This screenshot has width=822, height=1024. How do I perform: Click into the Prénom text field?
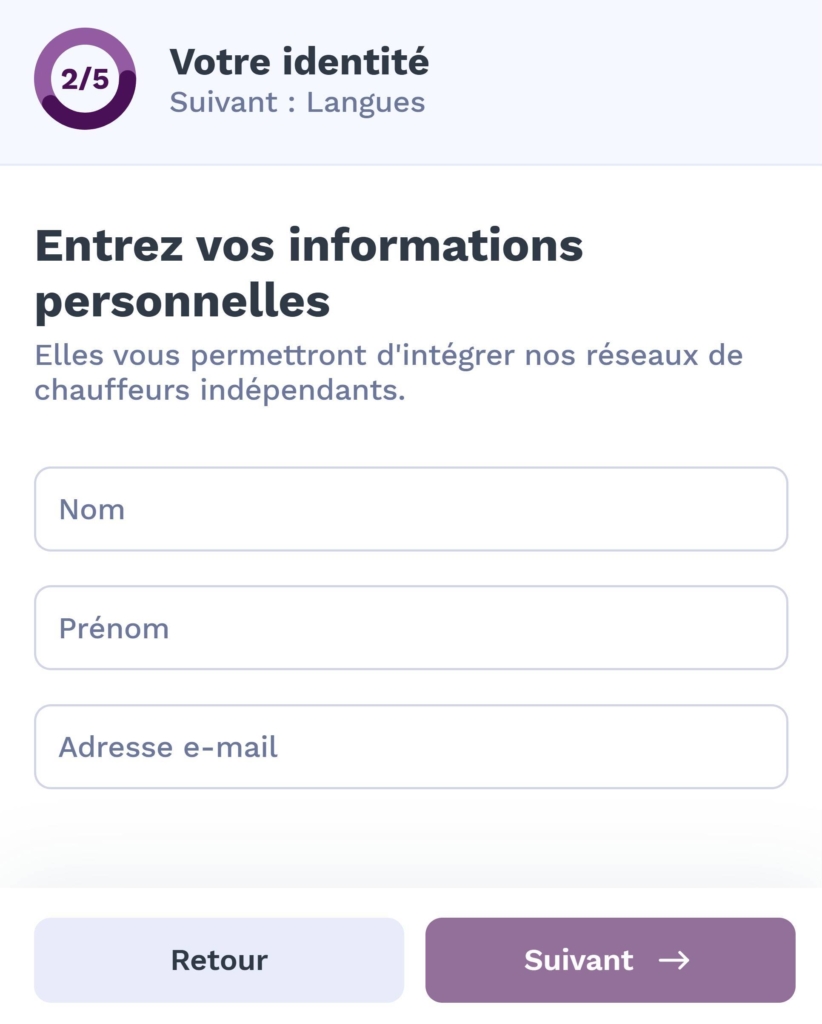coord(411,628)
